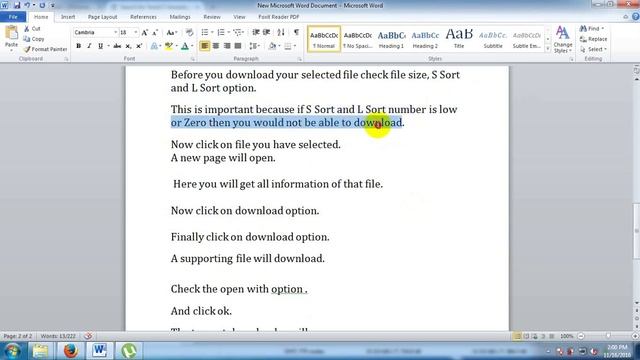Viewport: 640px width, 360px height.
Task: Open the View tab
Action: [239, 17]
